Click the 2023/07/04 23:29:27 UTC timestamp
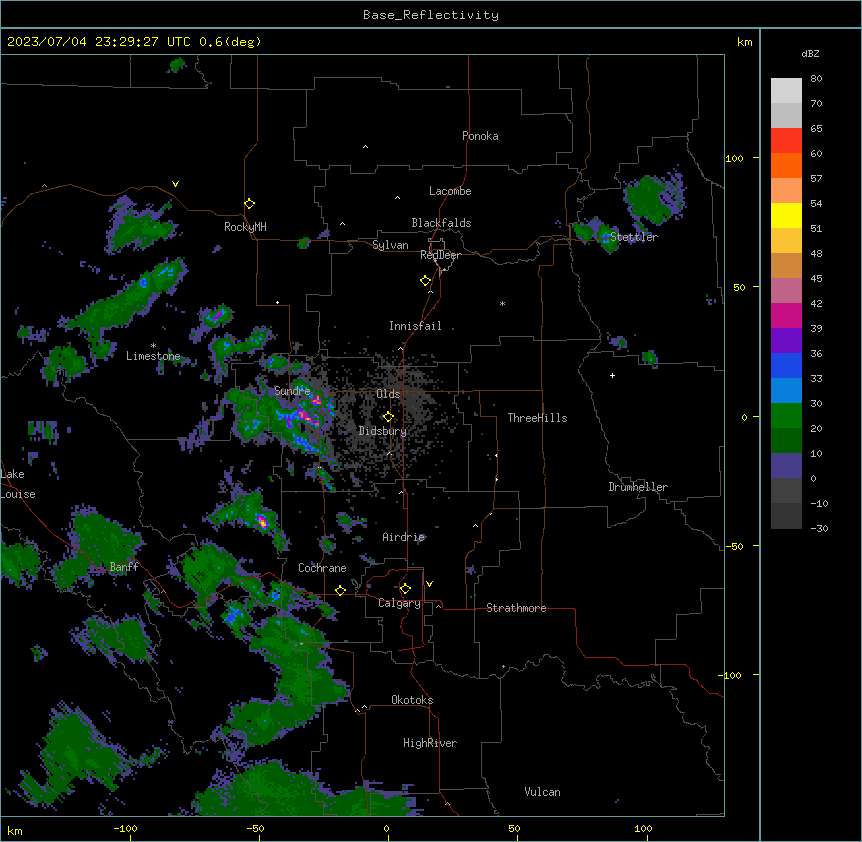Screen dimensions: 862x842 [98, 42]
